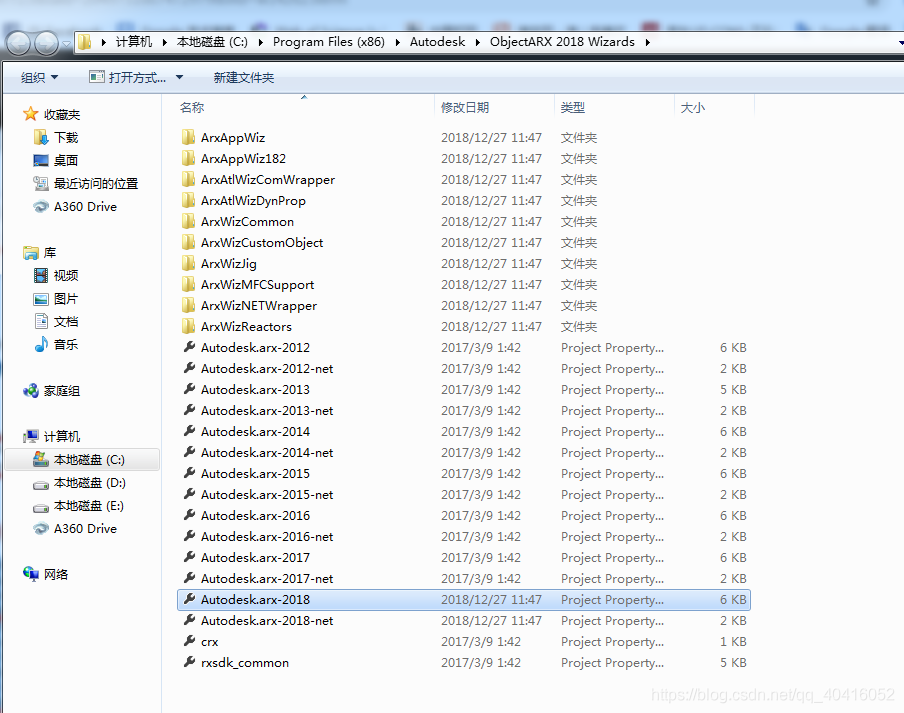Click wrench icon of crx file
Screen dimensions: 904x713
189,641
